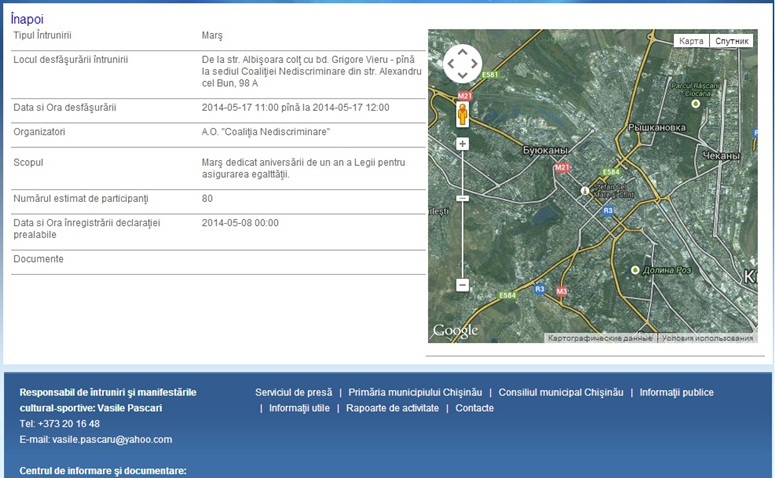Click the Scopul row label
The height and width of the screenshot is (478, 775).
[28, 163]
